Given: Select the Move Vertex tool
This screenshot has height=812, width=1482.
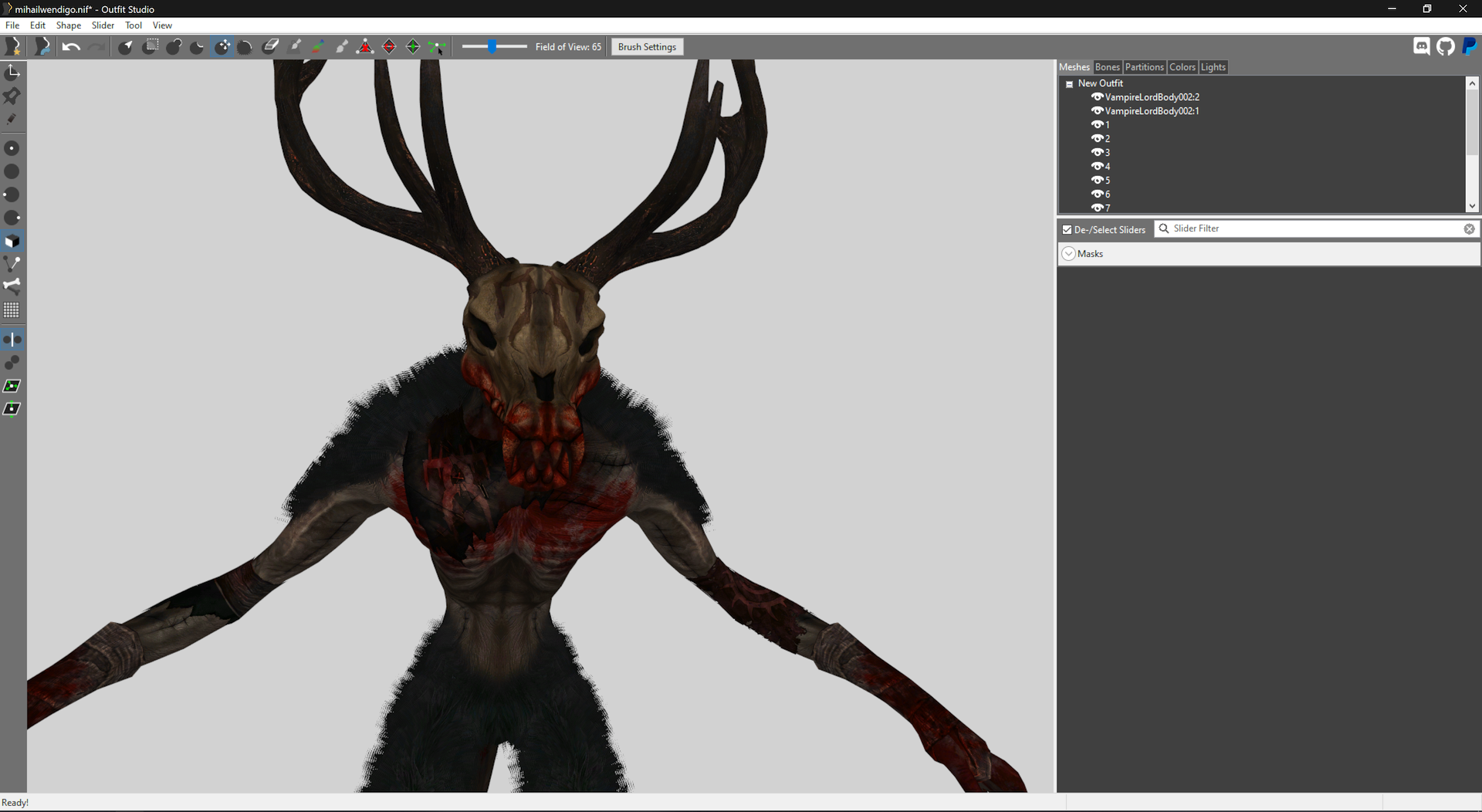Looking at the screenshot, I should [x=437, y=47].
